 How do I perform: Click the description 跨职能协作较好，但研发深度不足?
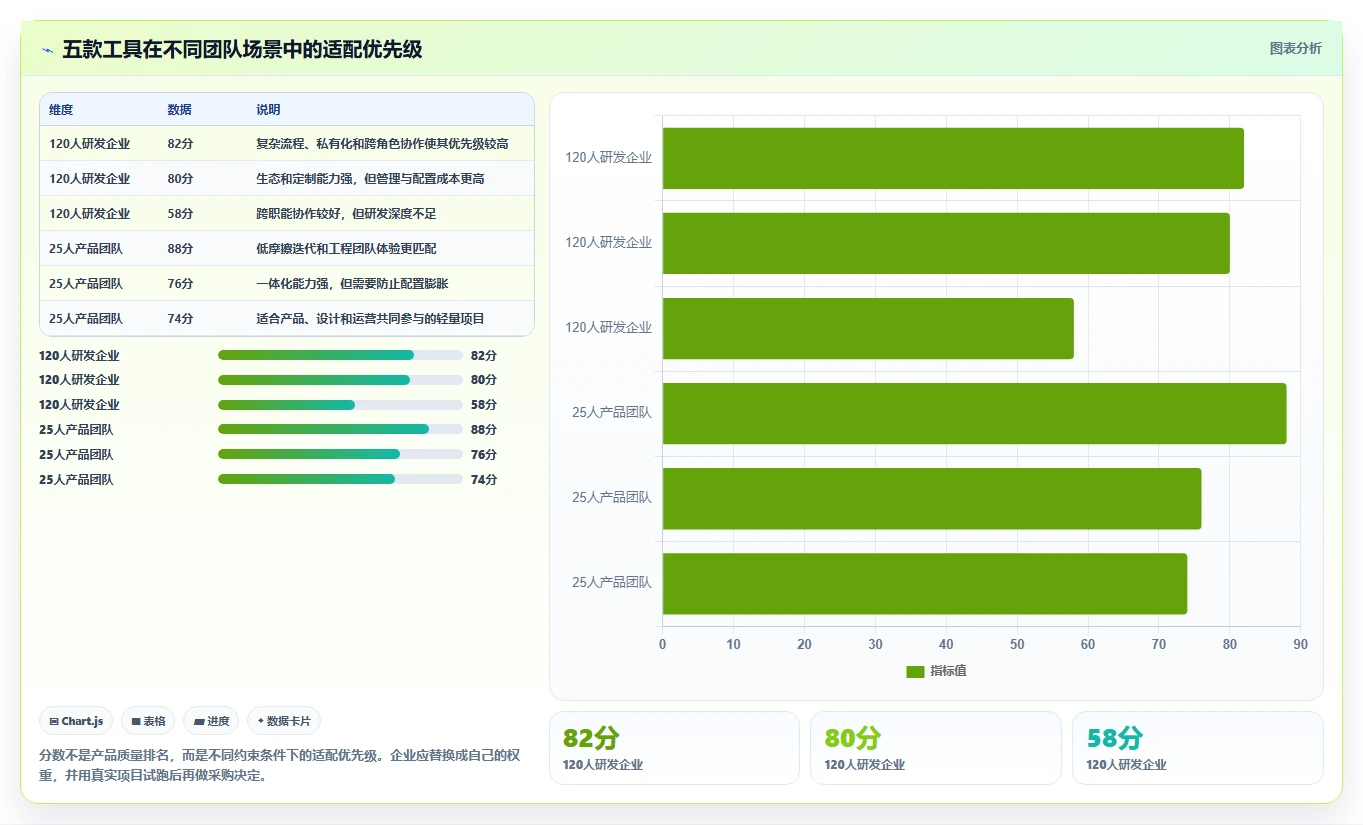(346, 214)
